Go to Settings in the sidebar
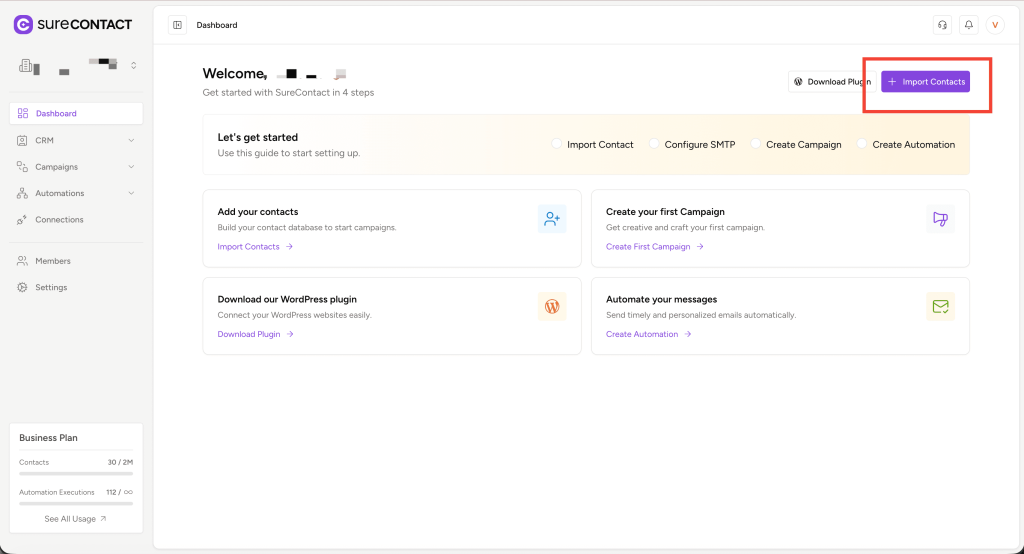Viewport: 1024px width, 554px height. (51, 288)
